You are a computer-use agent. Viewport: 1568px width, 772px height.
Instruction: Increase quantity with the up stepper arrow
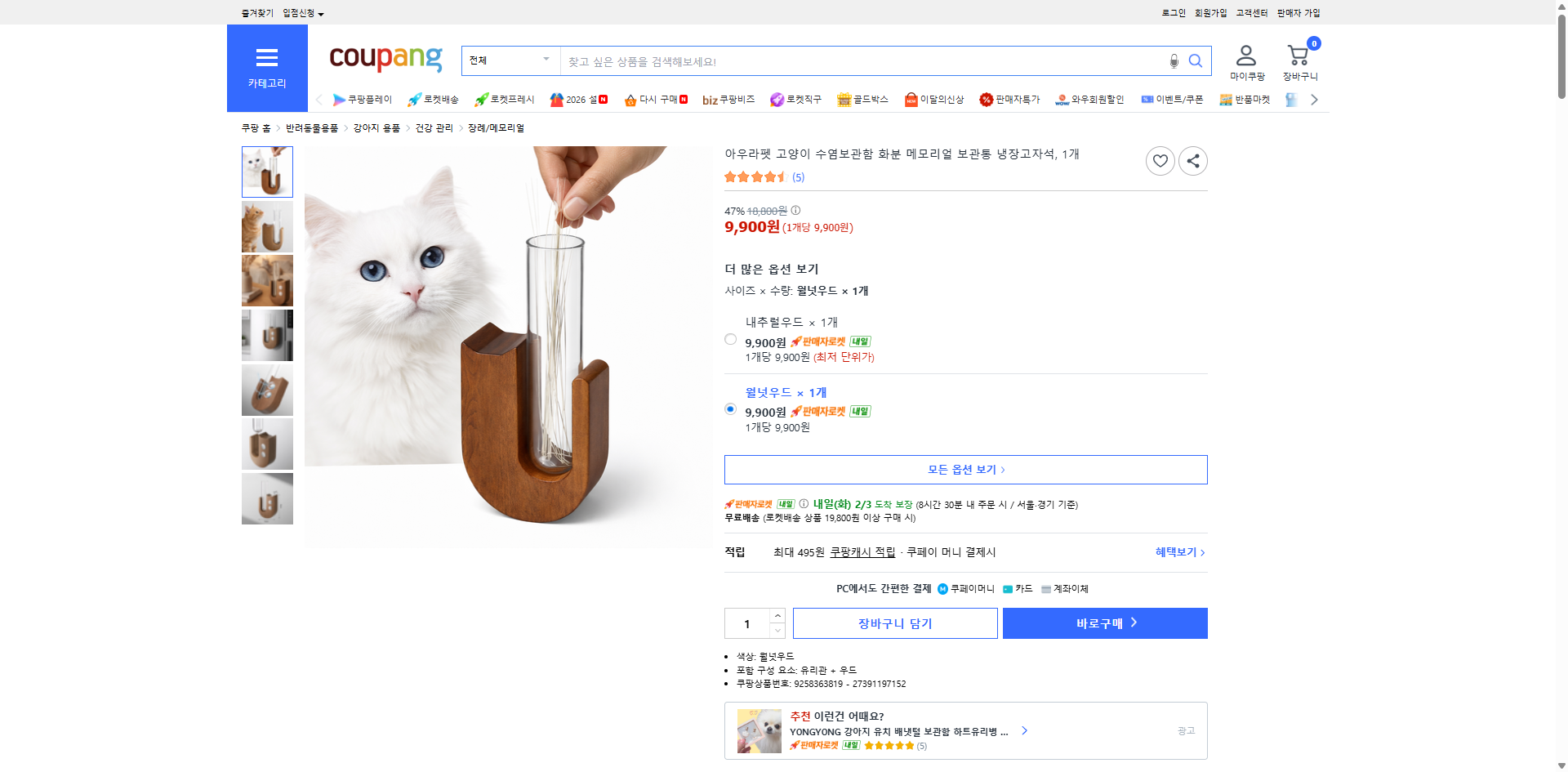777,615
